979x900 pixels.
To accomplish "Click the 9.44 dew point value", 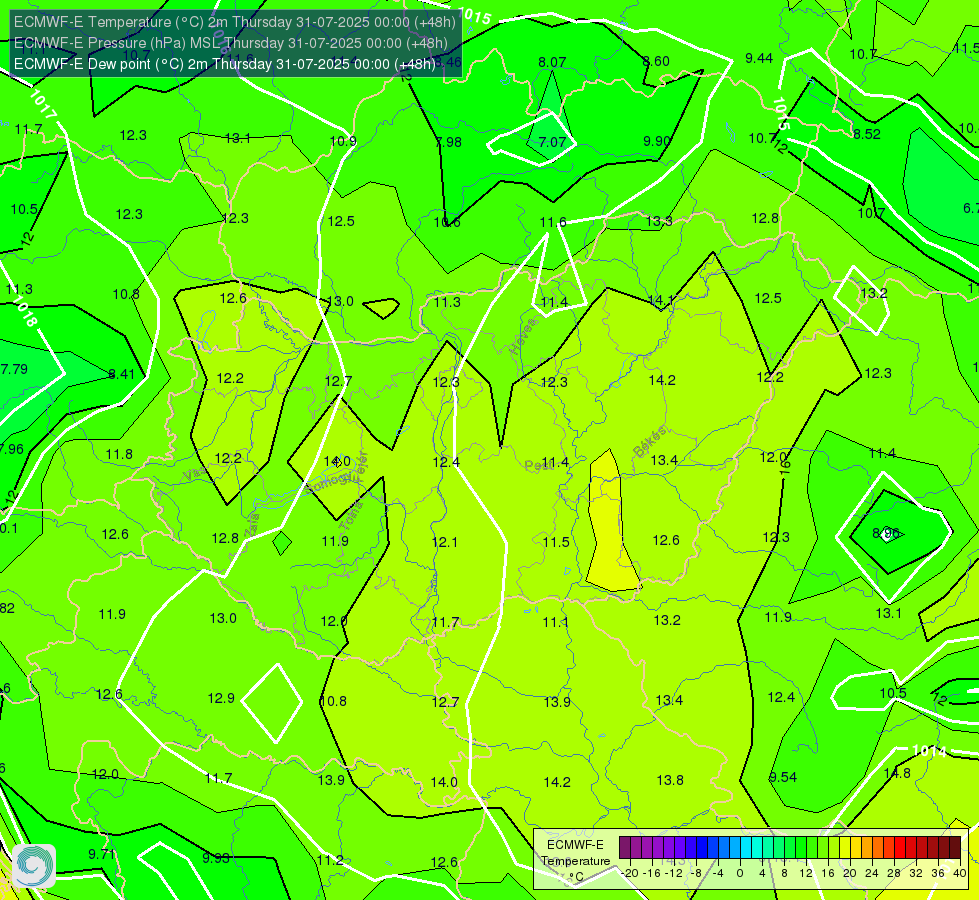I will (x=759, y=58).
